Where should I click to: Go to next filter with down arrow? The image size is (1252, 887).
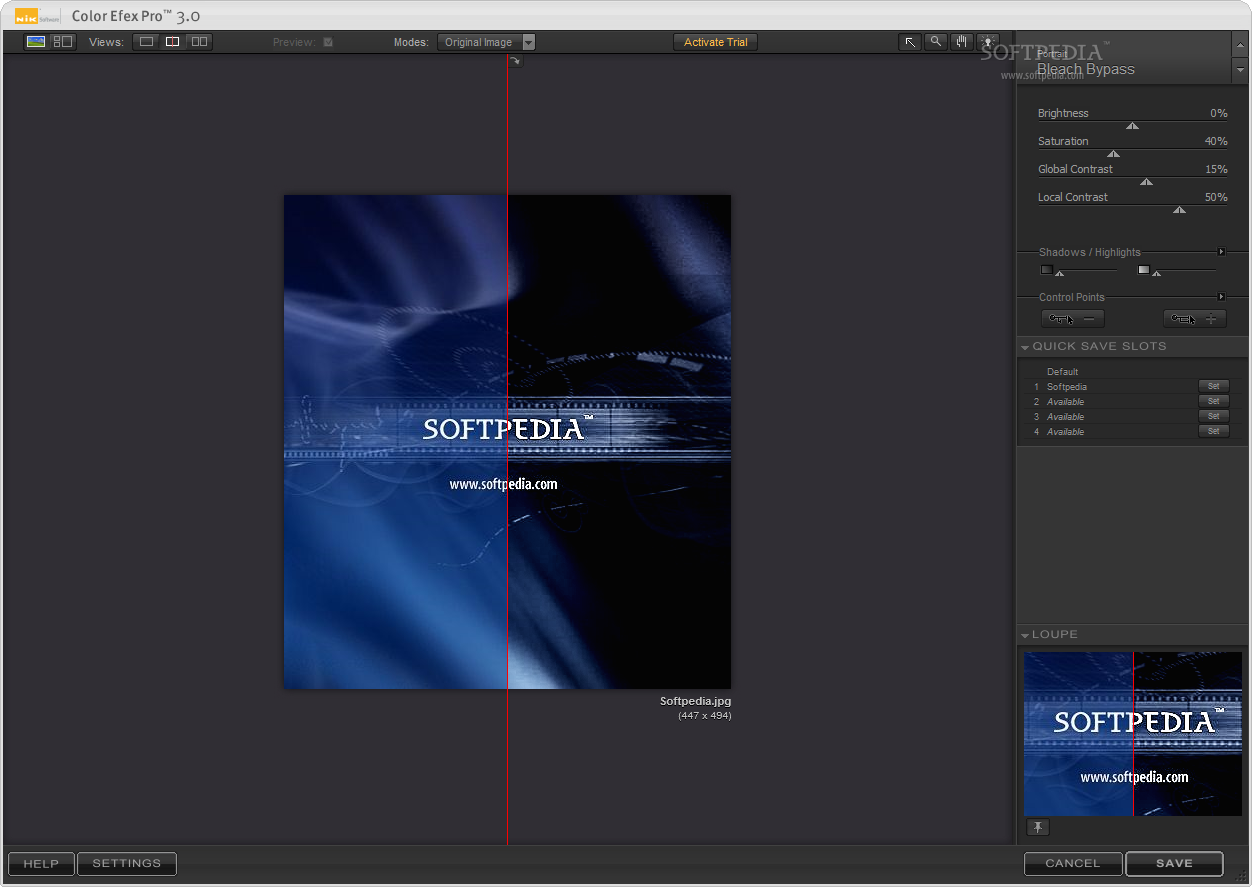[1240, 71]
